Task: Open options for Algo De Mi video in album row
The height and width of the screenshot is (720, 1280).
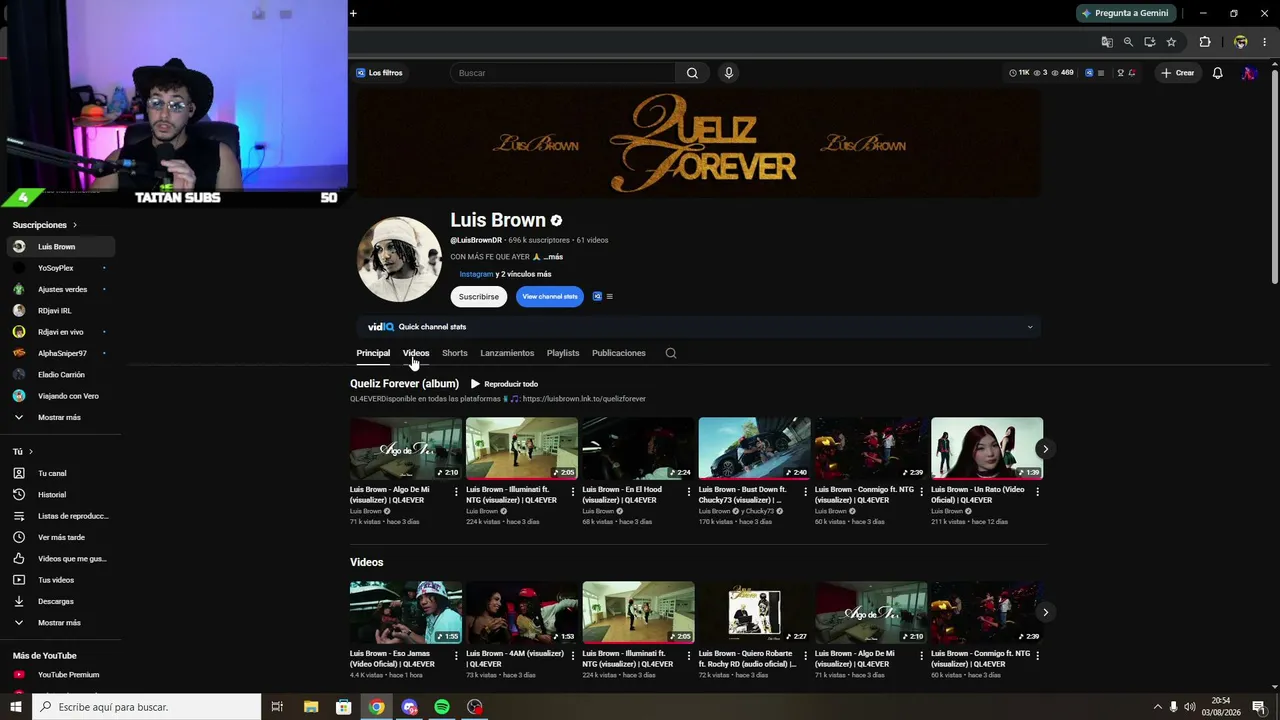Action: pyautogui.click(x=456, y=491)
